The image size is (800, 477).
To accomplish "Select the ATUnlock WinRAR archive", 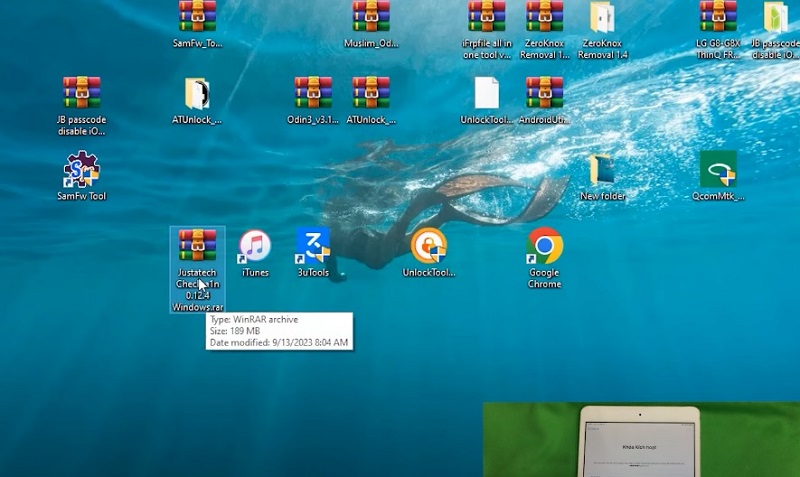I will tap(371, 93).
